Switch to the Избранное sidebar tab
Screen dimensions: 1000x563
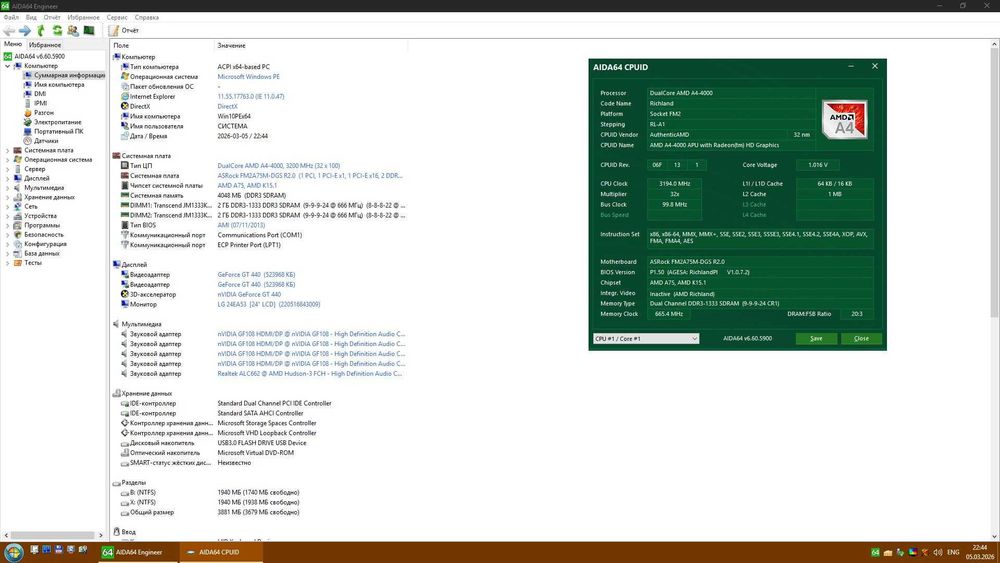(x=45, y=45)
